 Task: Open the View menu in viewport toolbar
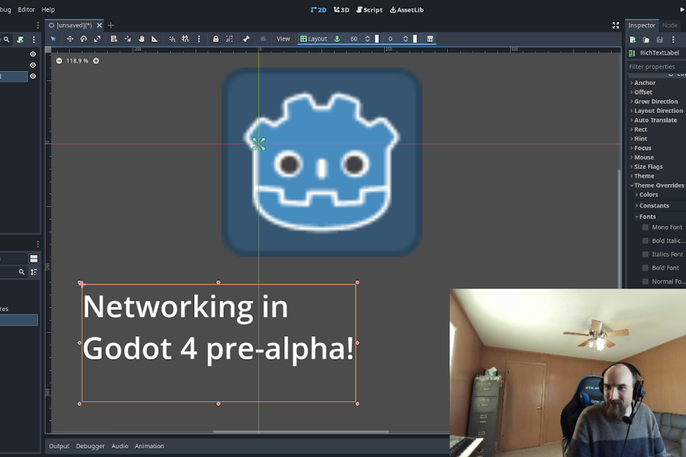click(x=283, y=39)
